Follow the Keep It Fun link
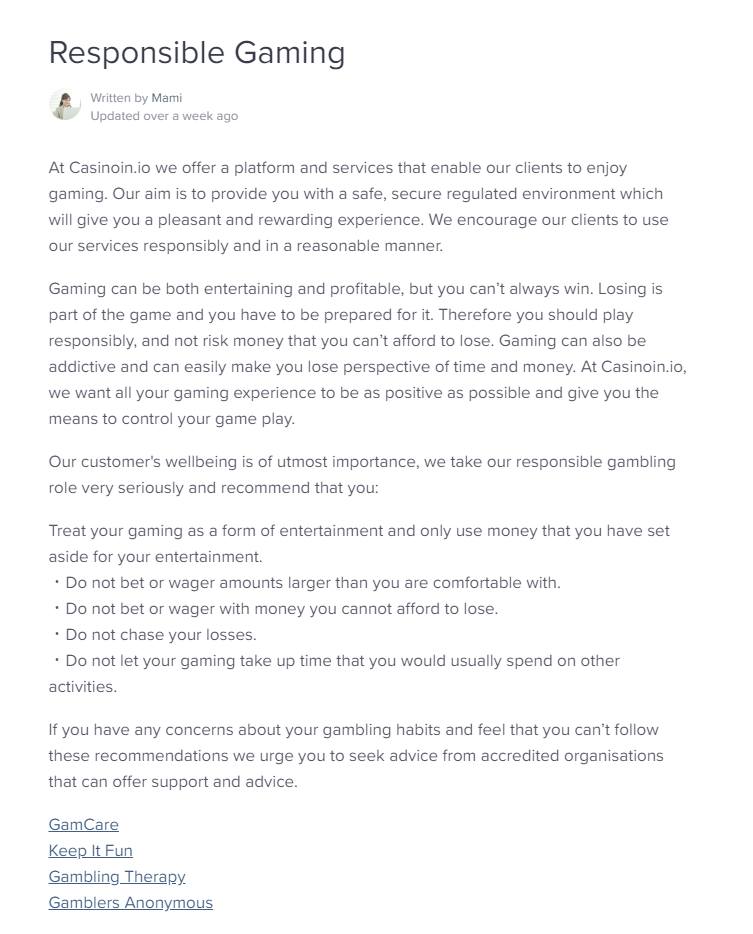This screenshot has width=753, height=934. click(91, 851)
